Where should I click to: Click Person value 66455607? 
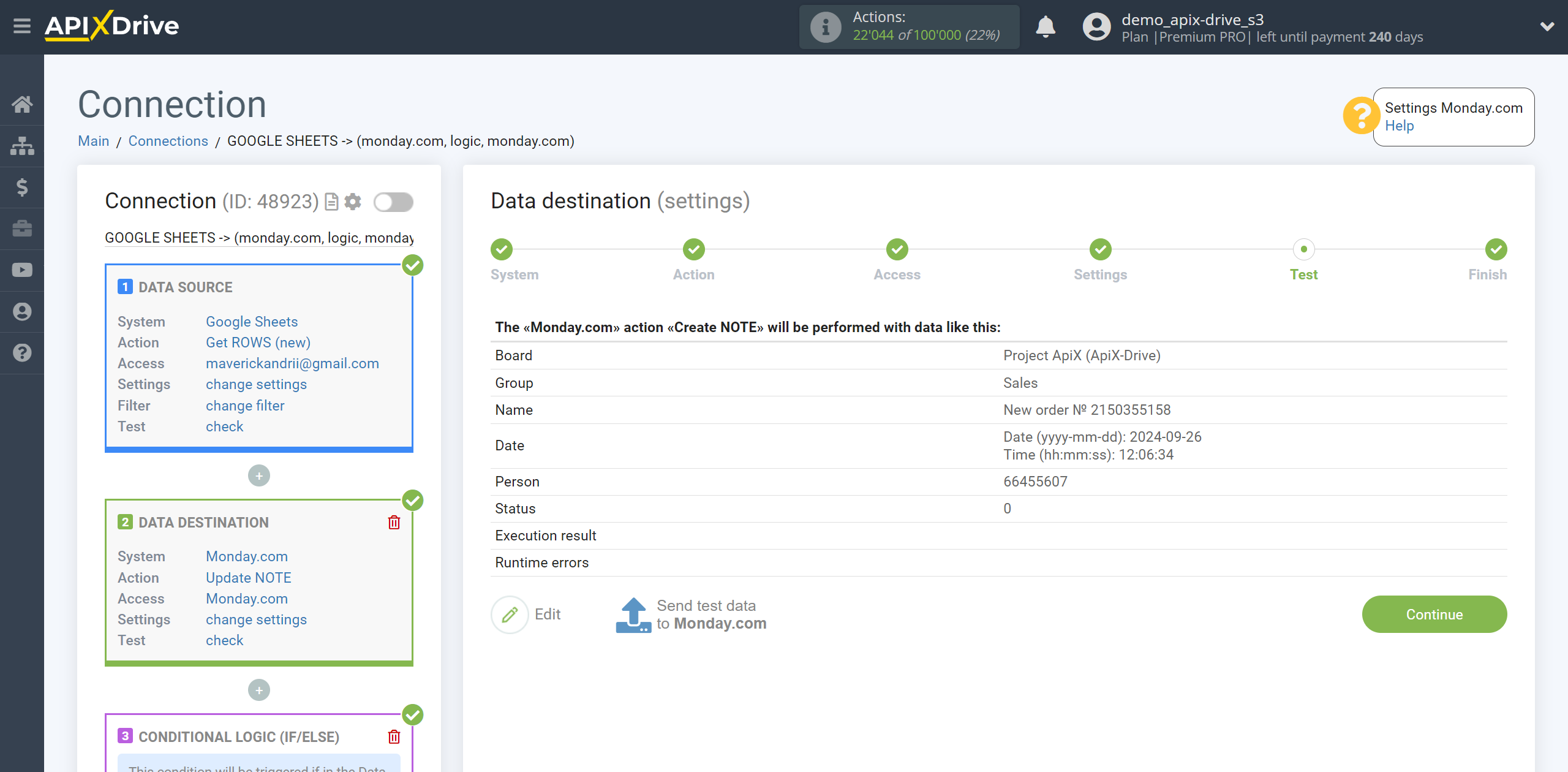(x=1035, y=482)
